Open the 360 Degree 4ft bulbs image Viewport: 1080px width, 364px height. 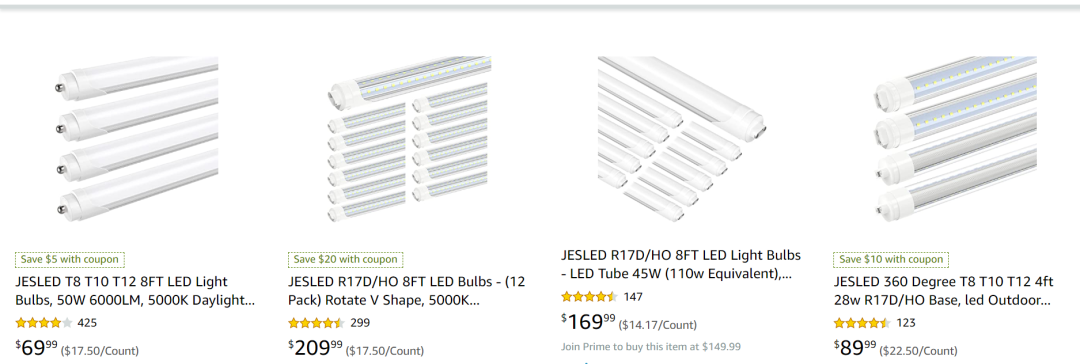955,140
